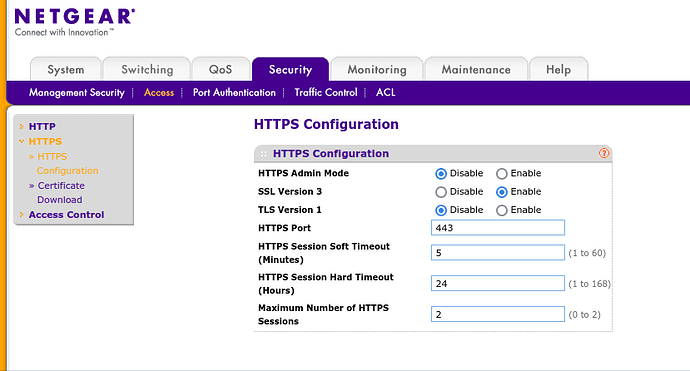Open the Security tab

290,69
